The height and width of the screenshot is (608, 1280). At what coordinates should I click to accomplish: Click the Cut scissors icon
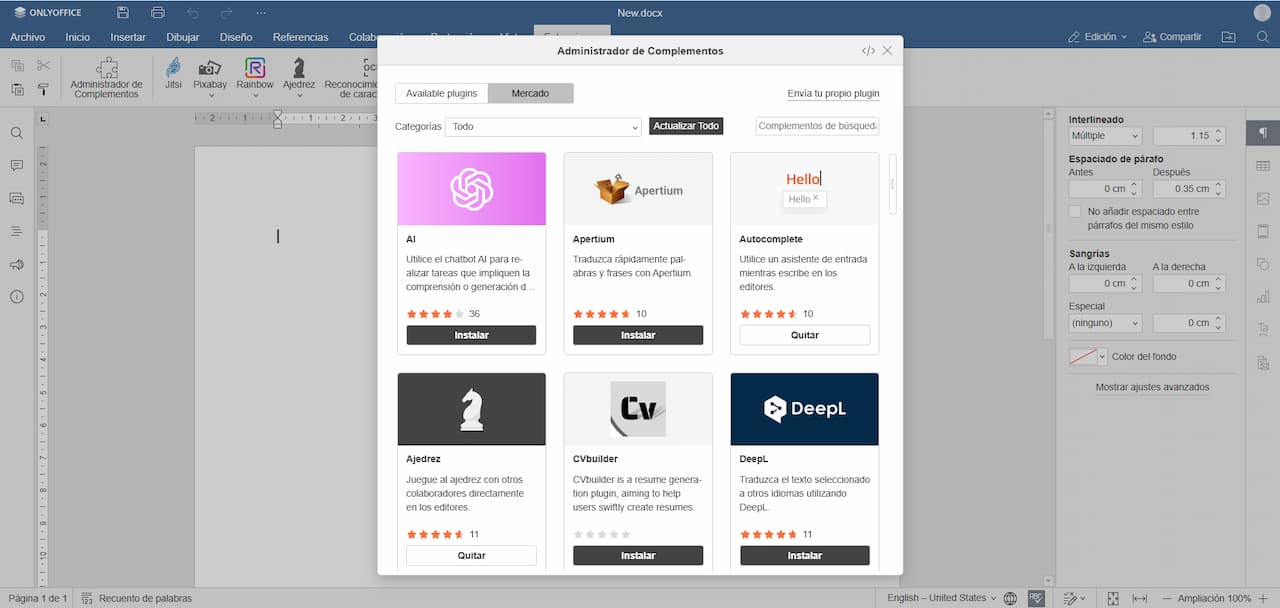click(x=43, y=66)
